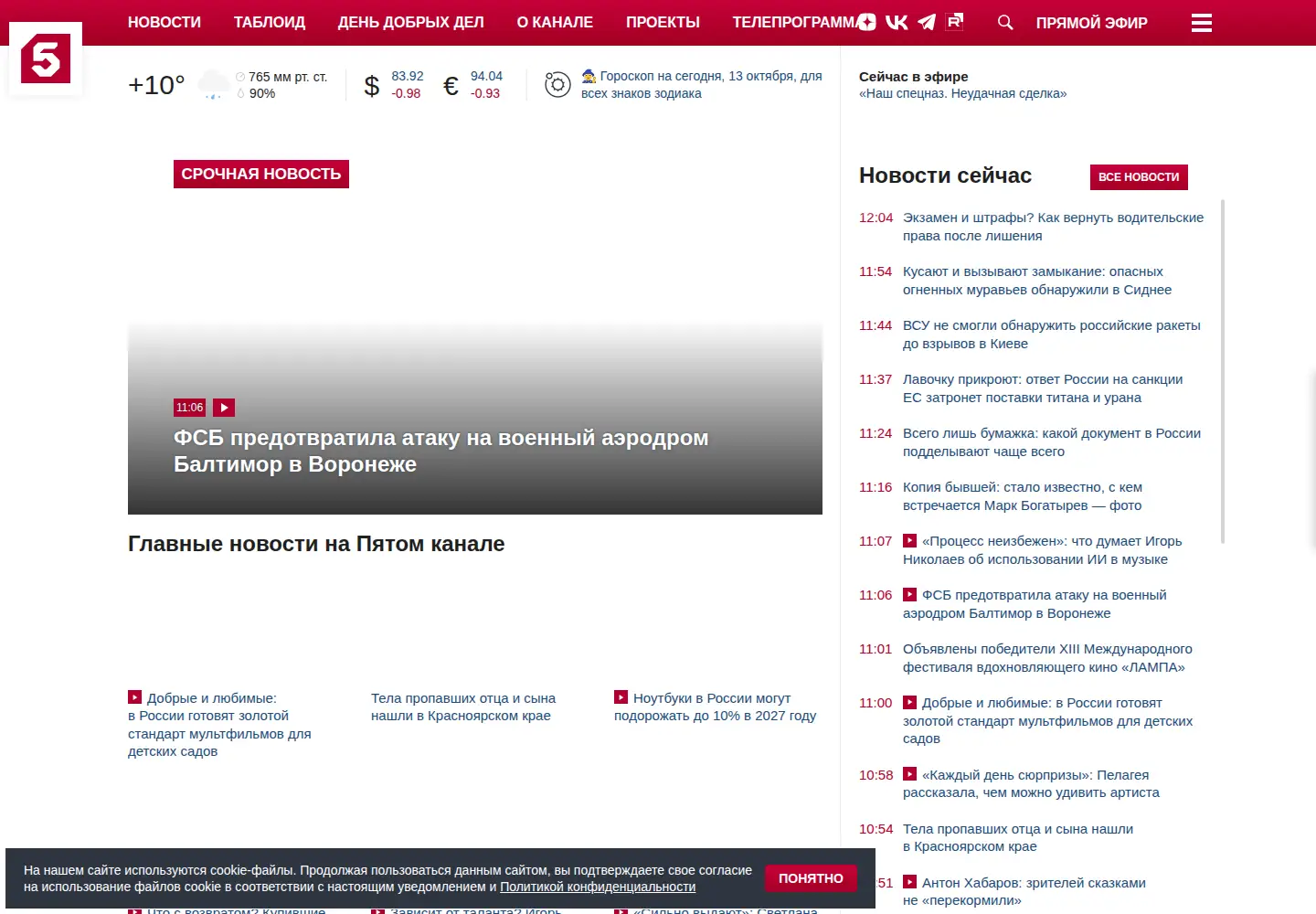Open site search via magnifier icon
Screen dimensions: 1316x914
tap(1005, 22)
